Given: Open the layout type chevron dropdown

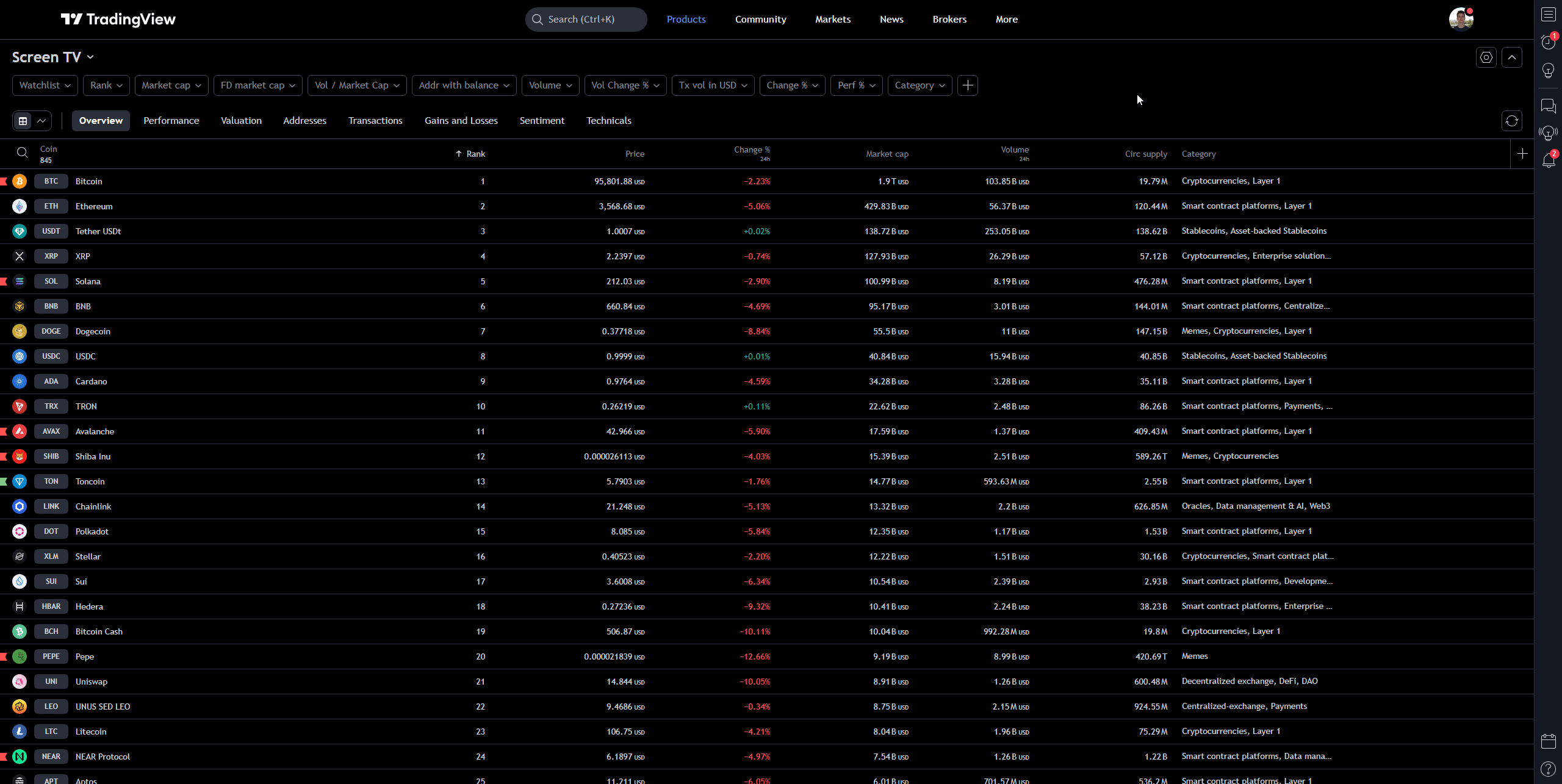Looking at the screenshot, I should pyautogui.click(x=41, y=121).
